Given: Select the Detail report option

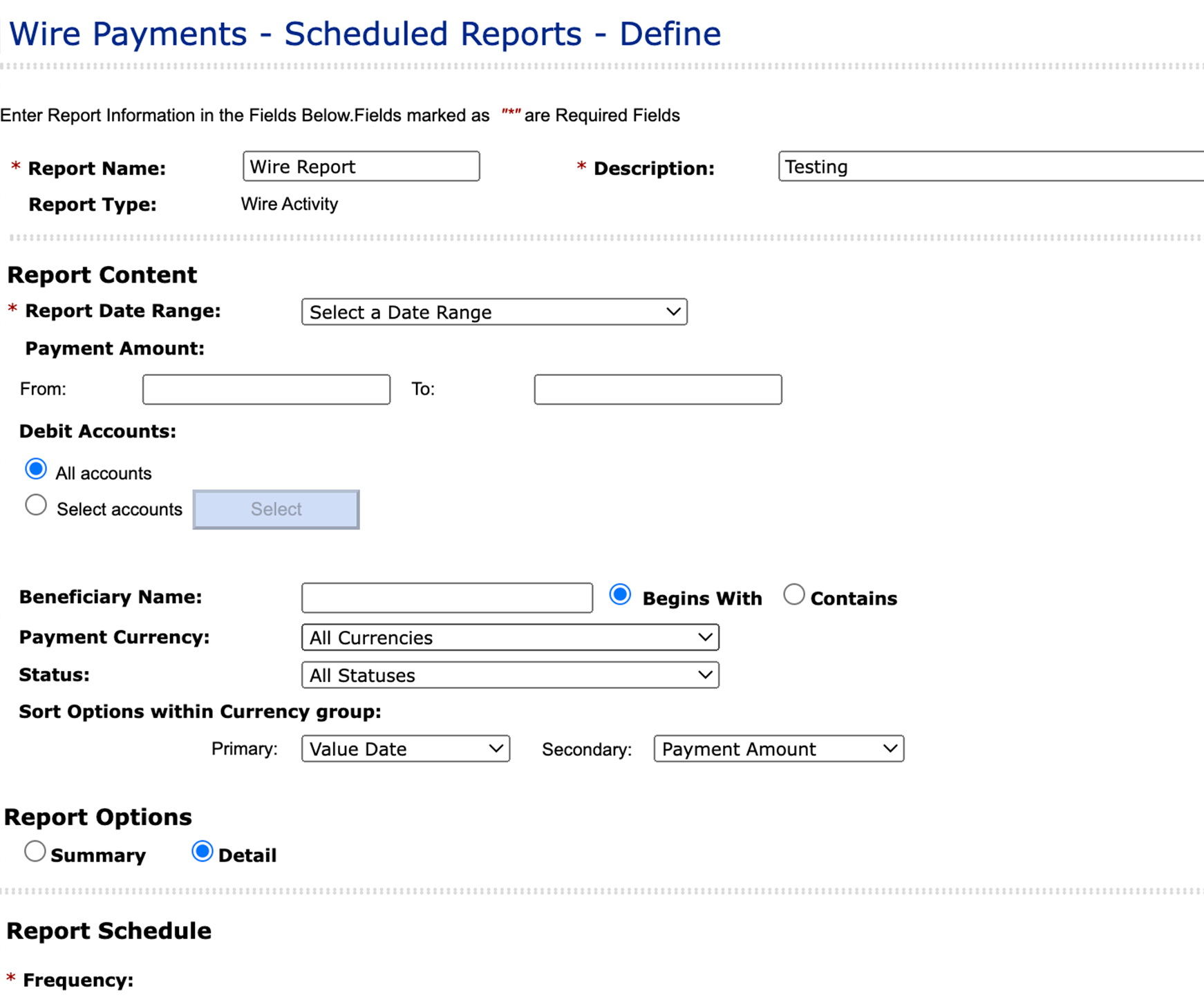Looking at the screenshot, I should (202, 852).
